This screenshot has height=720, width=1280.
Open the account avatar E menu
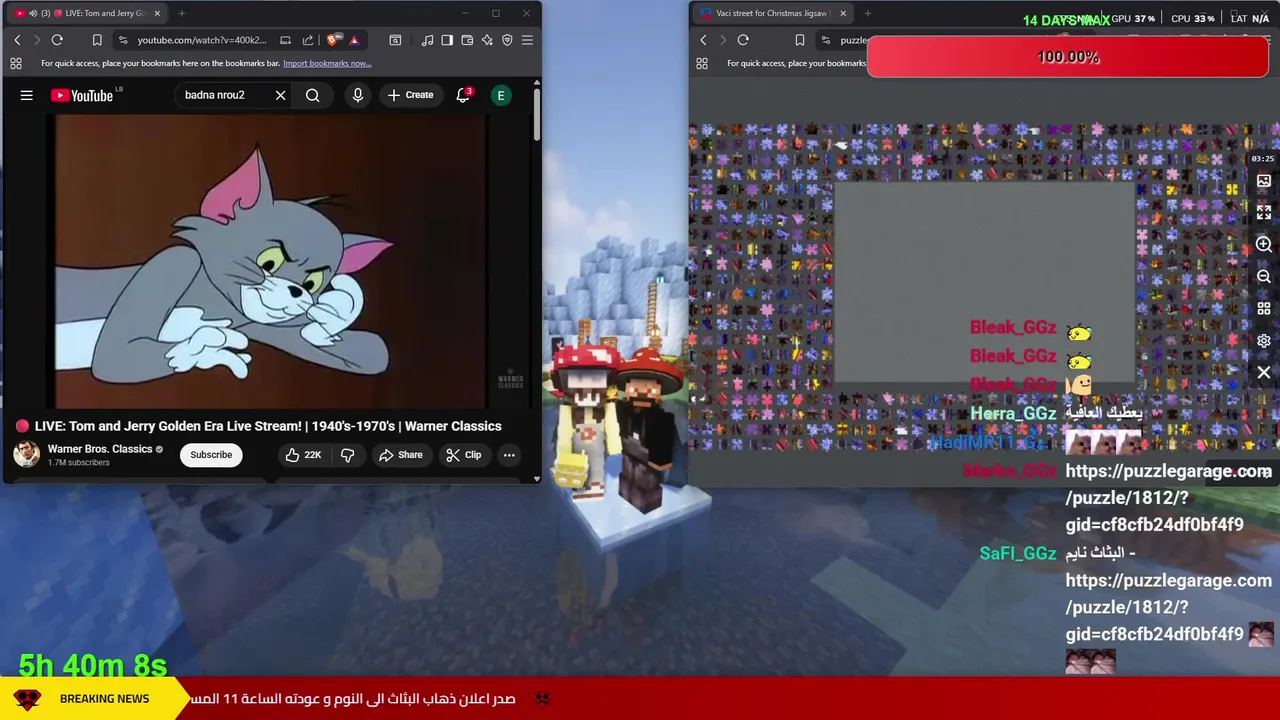(x=501, y=95)
